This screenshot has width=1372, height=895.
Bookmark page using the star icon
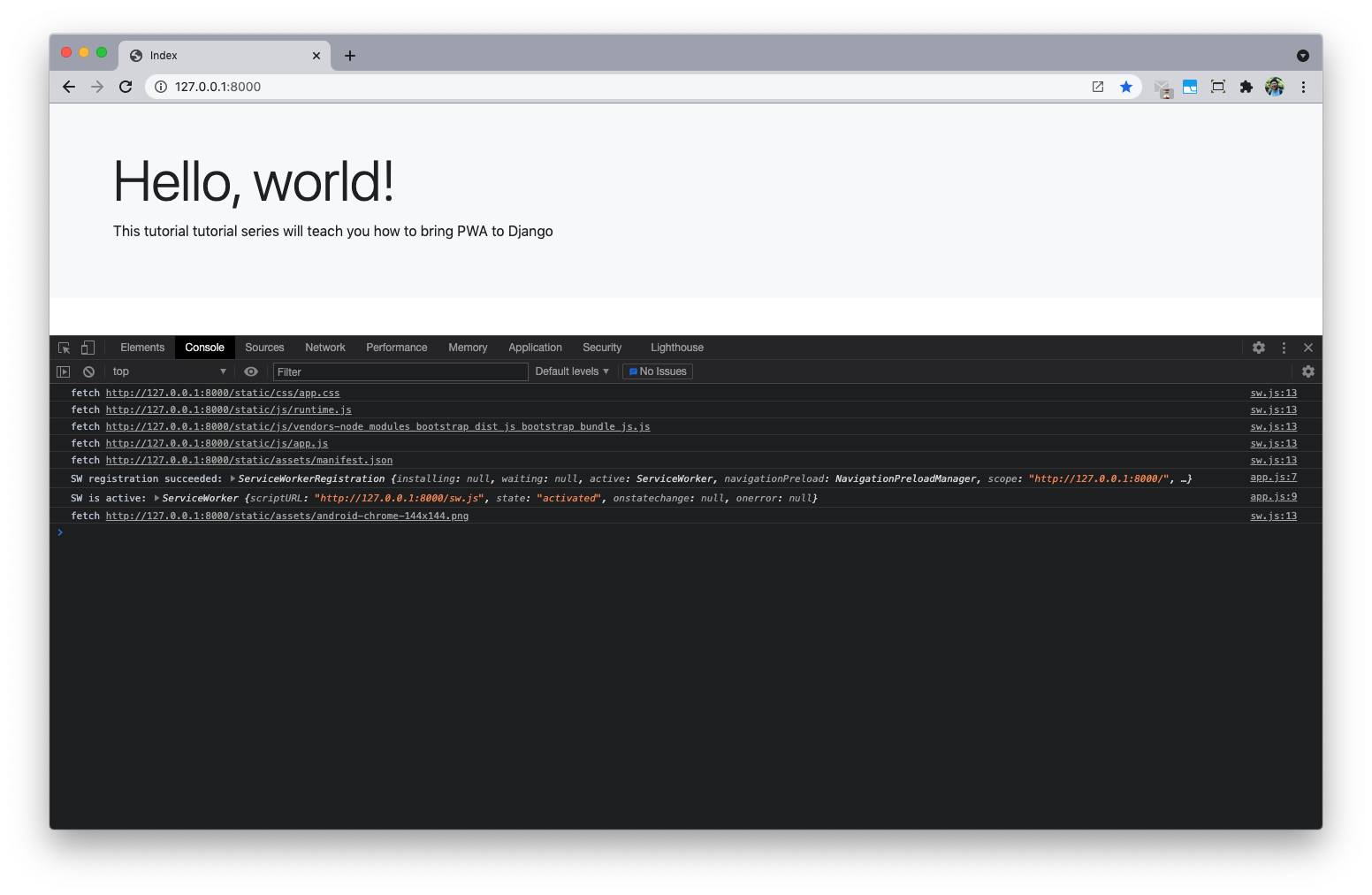(1126, 87)
